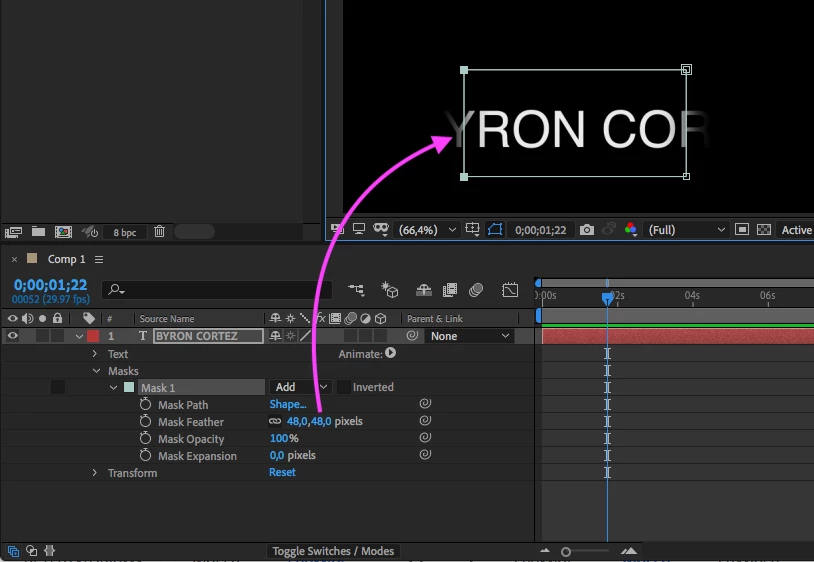Open the Active camera view menu

click(x=796, y=230)
